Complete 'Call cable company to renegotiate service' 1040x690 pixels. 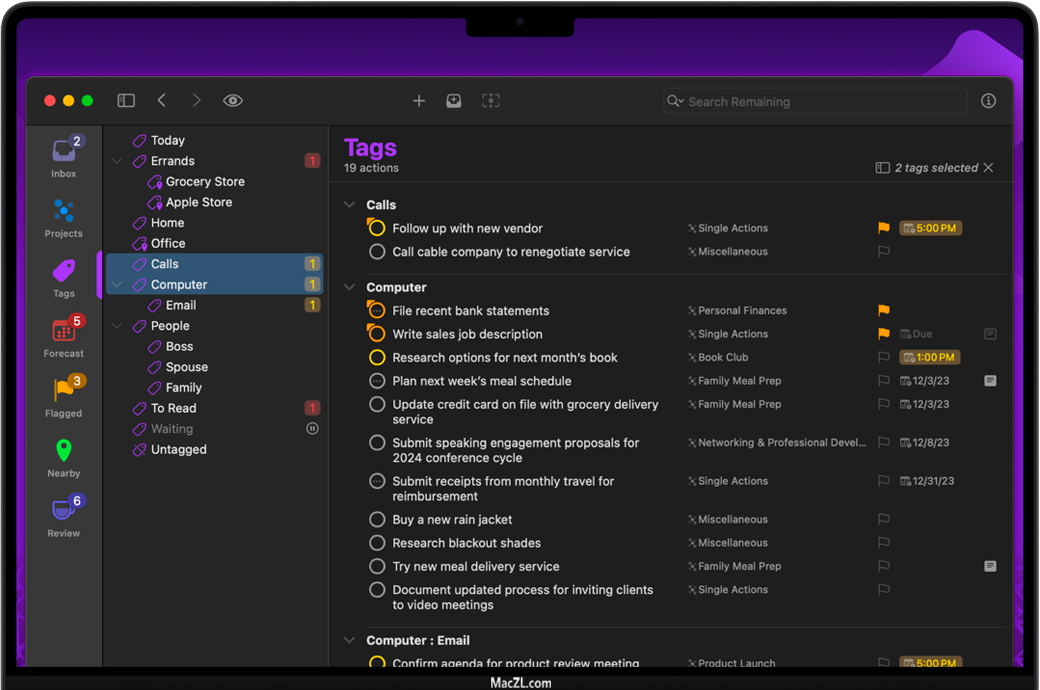point(377,252)
